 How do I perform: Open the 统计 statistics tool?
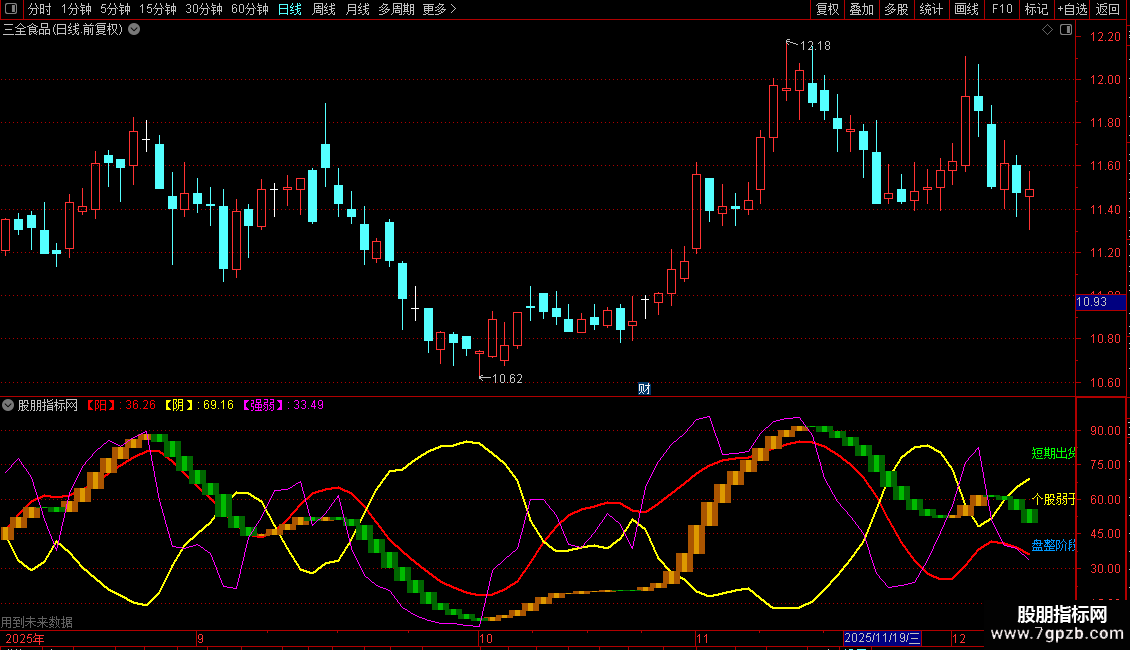(931, 9)
